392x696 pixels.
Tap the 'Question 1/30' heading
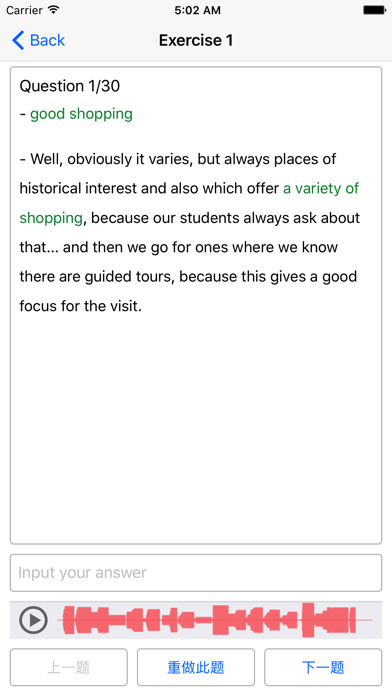(70, 86)
